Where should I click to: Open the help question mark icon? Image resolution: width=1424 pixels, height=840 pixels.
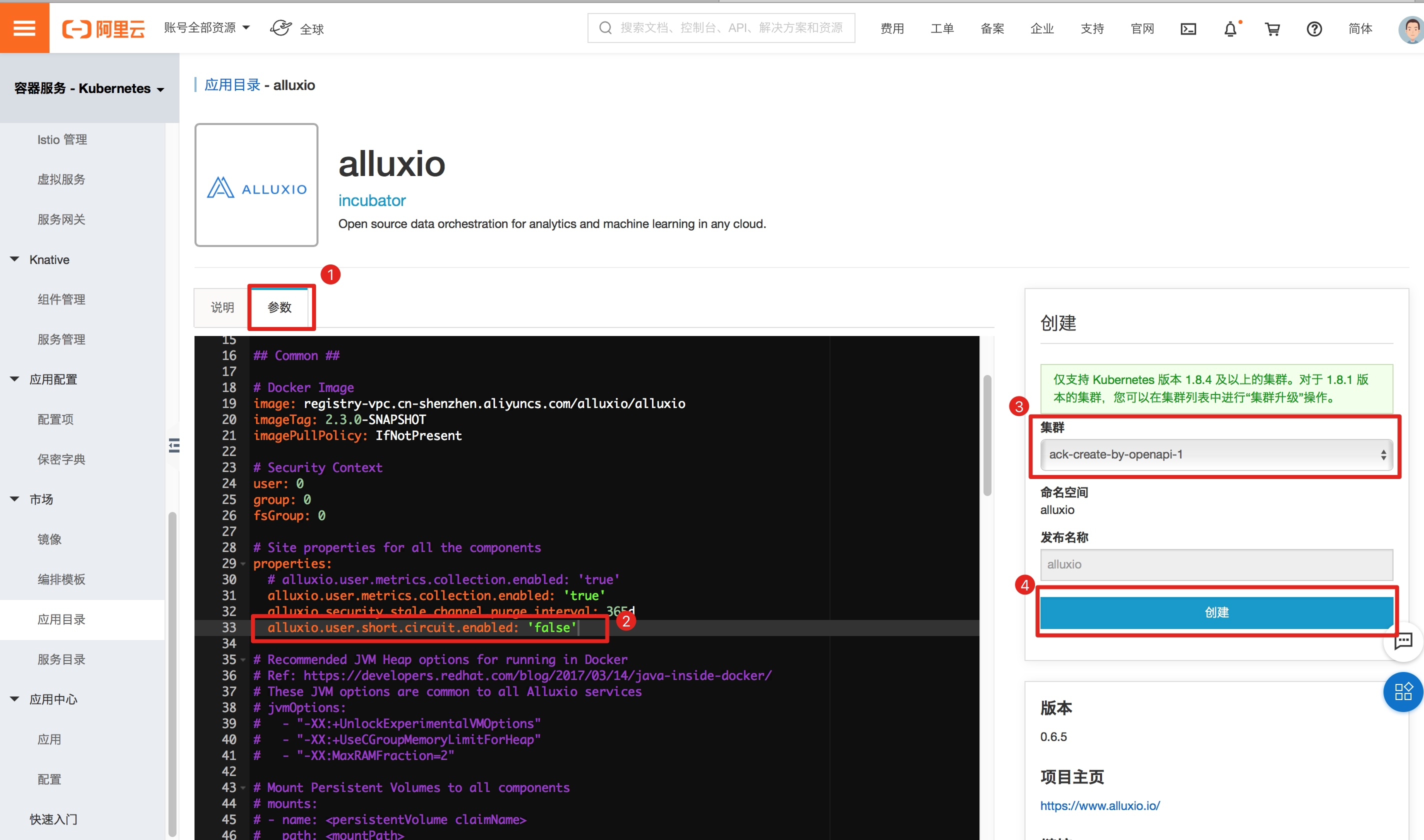[x=1314, y=28]
